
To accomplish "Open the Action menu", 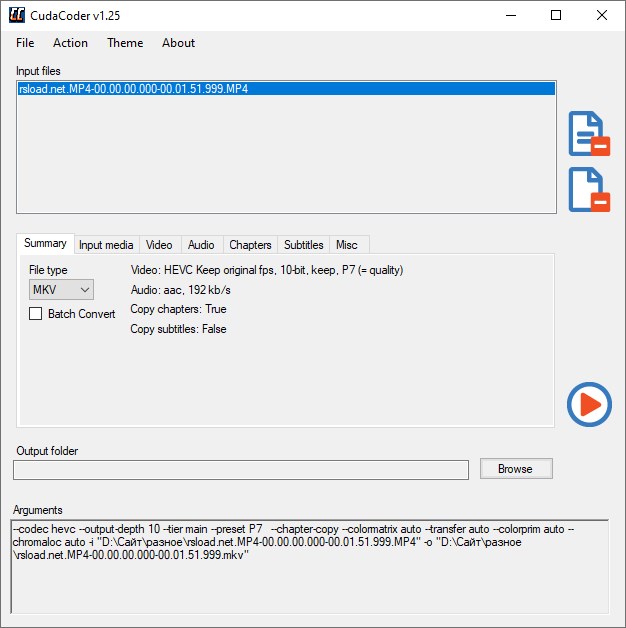I will click(x=70, y=43).
